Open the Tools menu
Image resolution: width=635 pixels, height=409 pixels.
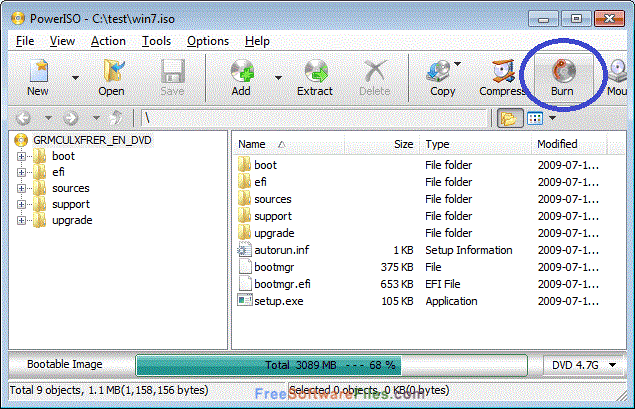(156, 41)
